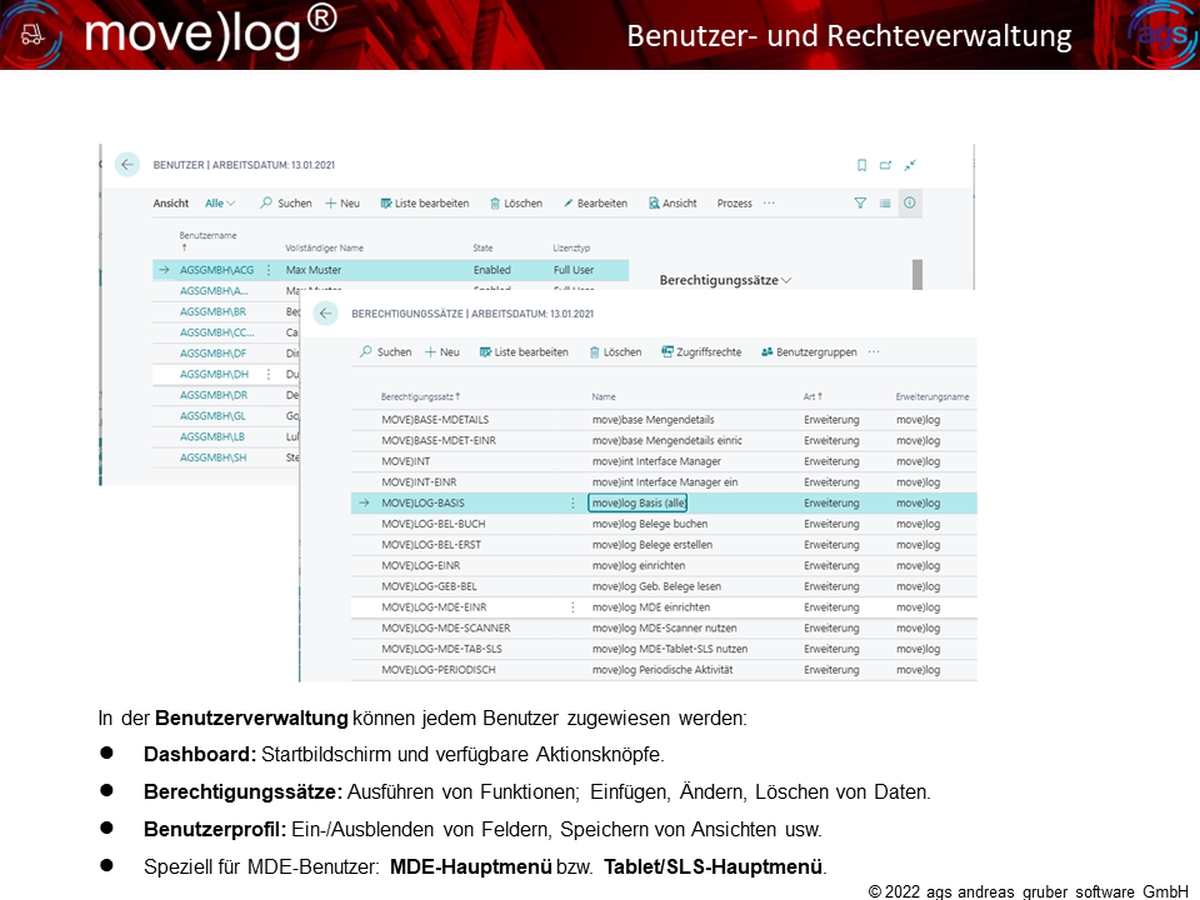Image resolution: width=1200 pixels, height=900 pixels.
Task: Open Ansicht action in Benutzer toolbar
Action: [673, 203]
